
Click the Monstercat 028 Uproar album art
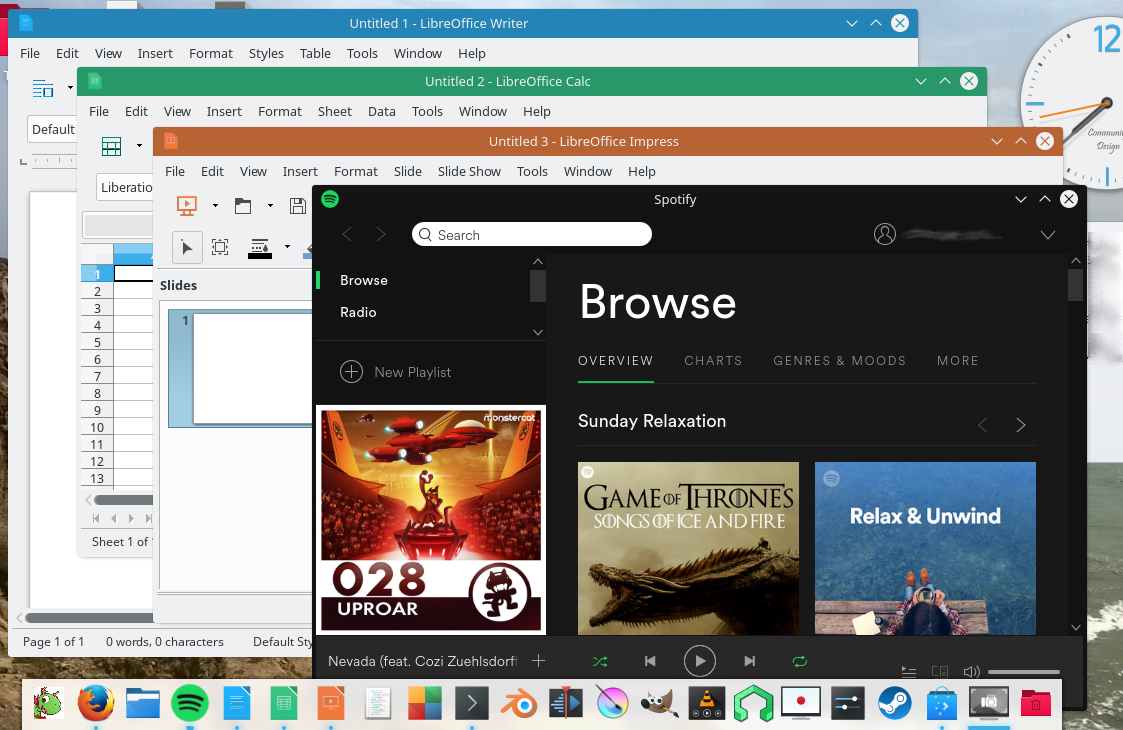coord(430,520)
